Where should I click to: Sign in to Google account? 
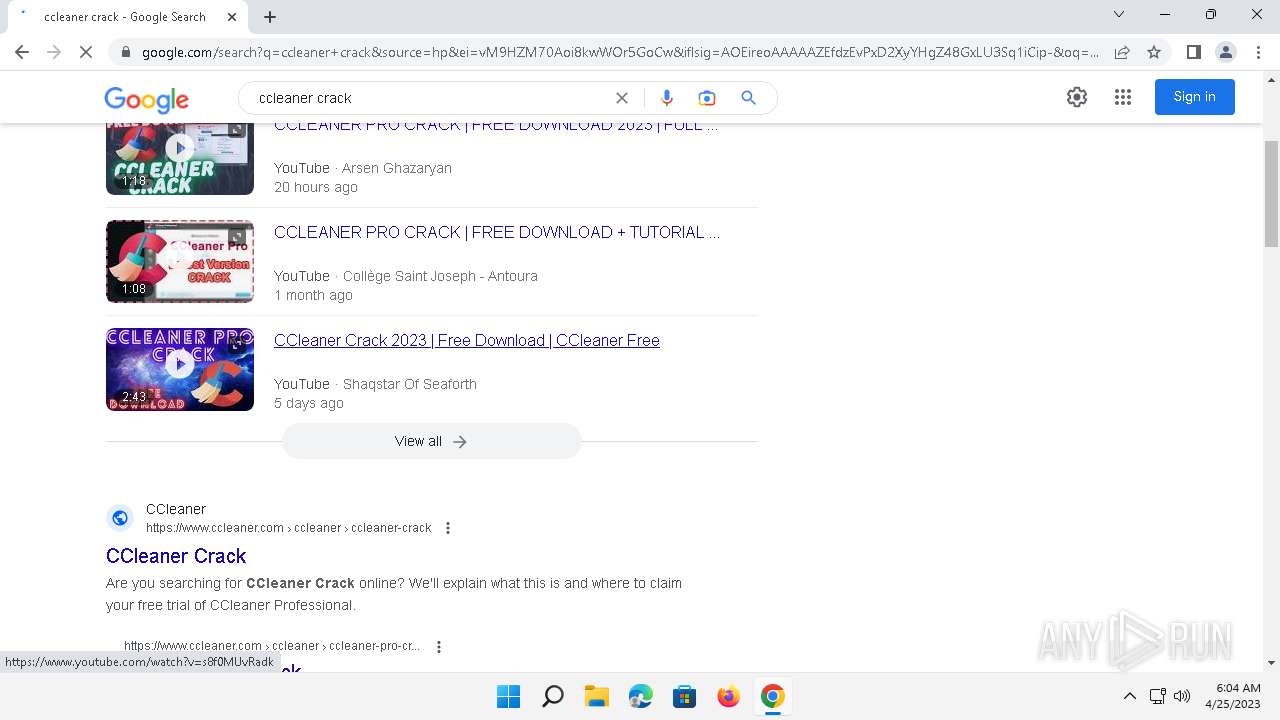1195,97
